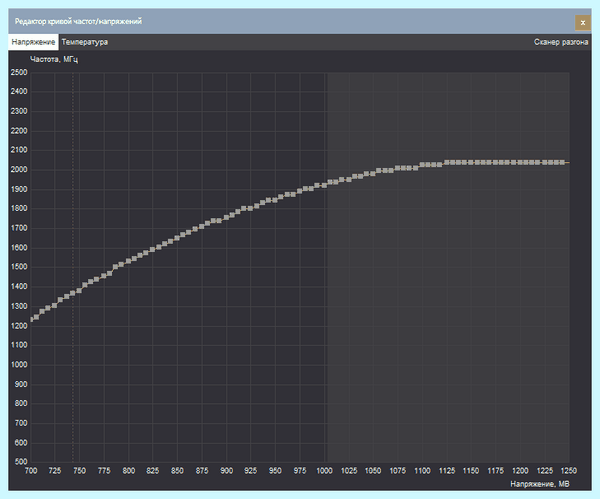This screenshot has width=600, height=499.
Task: Click the 2500 frequency axis label
Action: [x=19, y=72]
